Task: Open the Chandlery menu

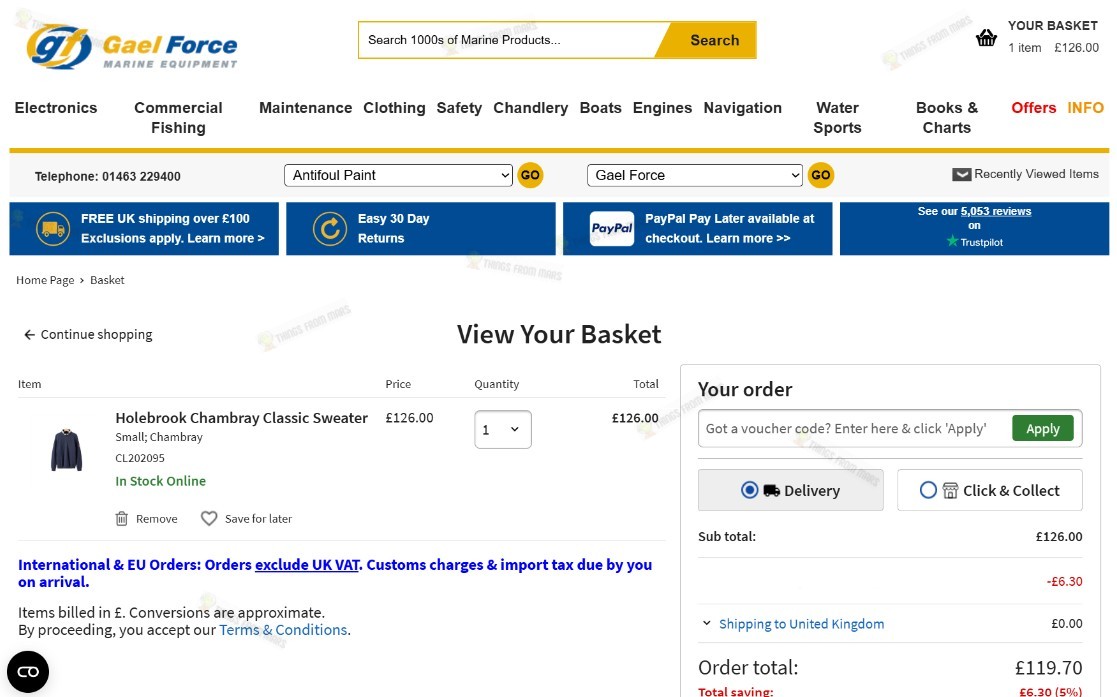Action: tap(531, 108)
